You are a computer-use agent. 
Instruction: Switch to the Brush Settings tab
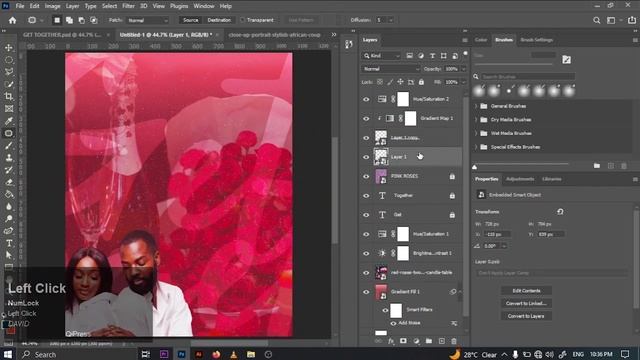click(536, 40)
